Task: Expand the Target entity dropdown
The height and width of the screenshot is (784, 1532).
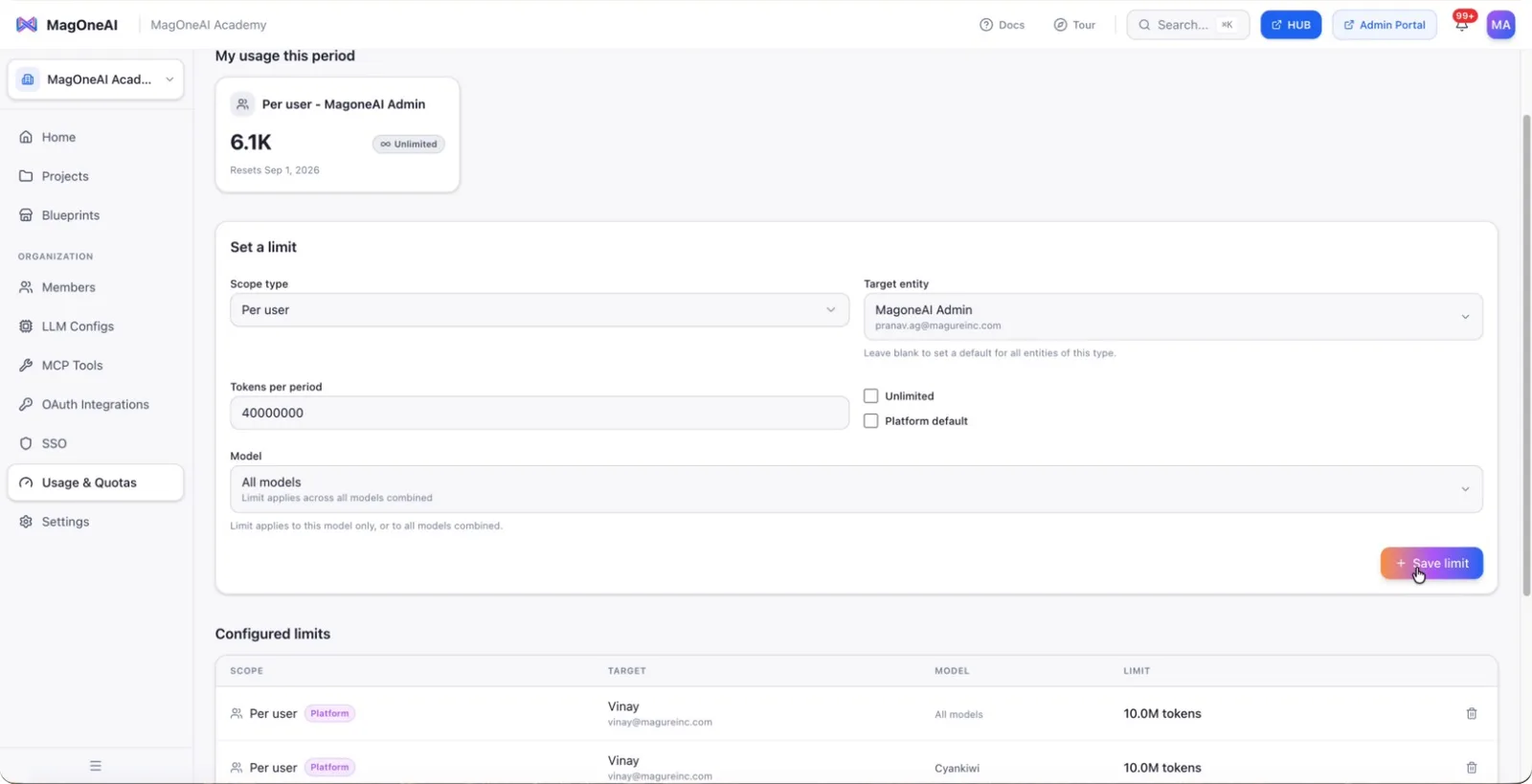Action: [1173, 317]
